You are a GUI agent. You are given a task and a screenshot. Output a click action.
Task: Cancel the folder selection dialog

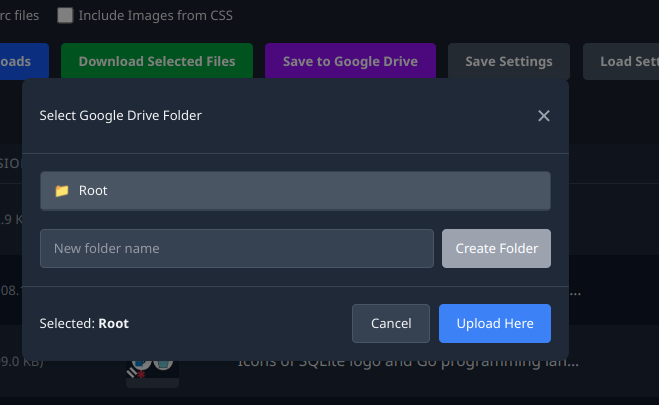click(x=391, y=323)
